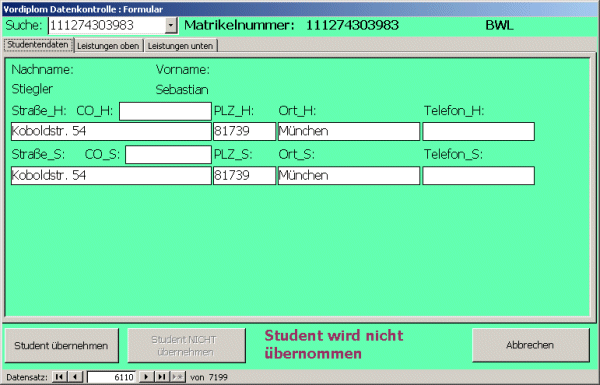This screenshot has height=385, width=600.
Task: Click the Telefon_S input field
Action: click(x=478, y=176)
